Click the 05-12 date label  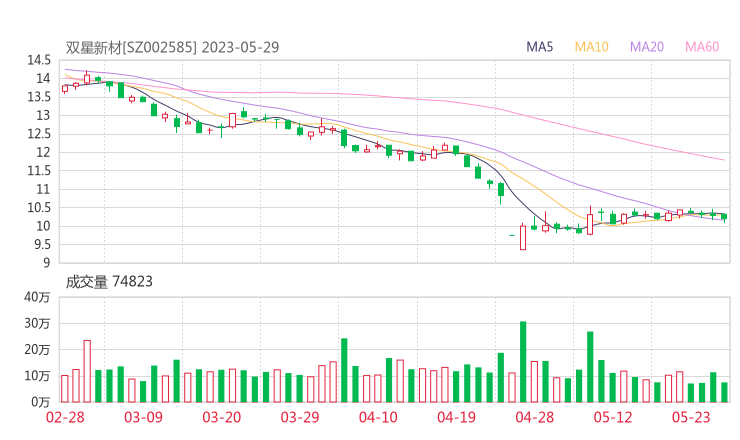click(x=613, y=417)
